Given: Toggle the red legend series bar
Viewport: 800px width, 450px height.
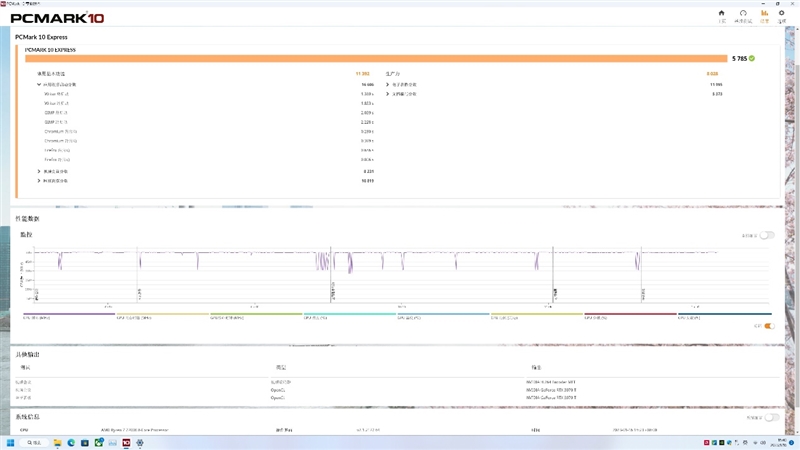Looking at the screenshot, I should click(630, 314).
